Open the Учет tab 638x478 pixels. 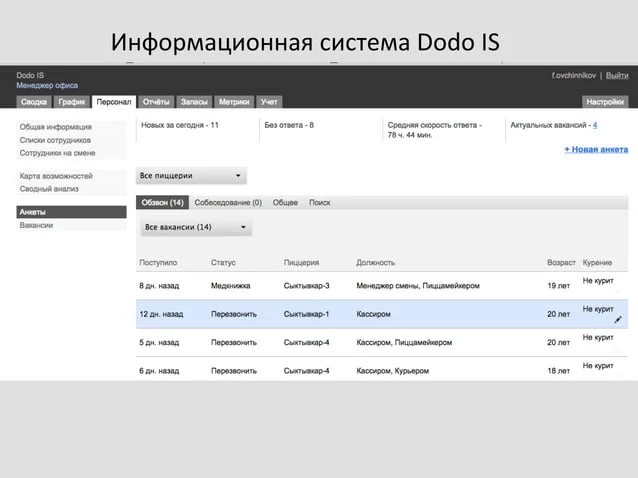tap(269, 102)
